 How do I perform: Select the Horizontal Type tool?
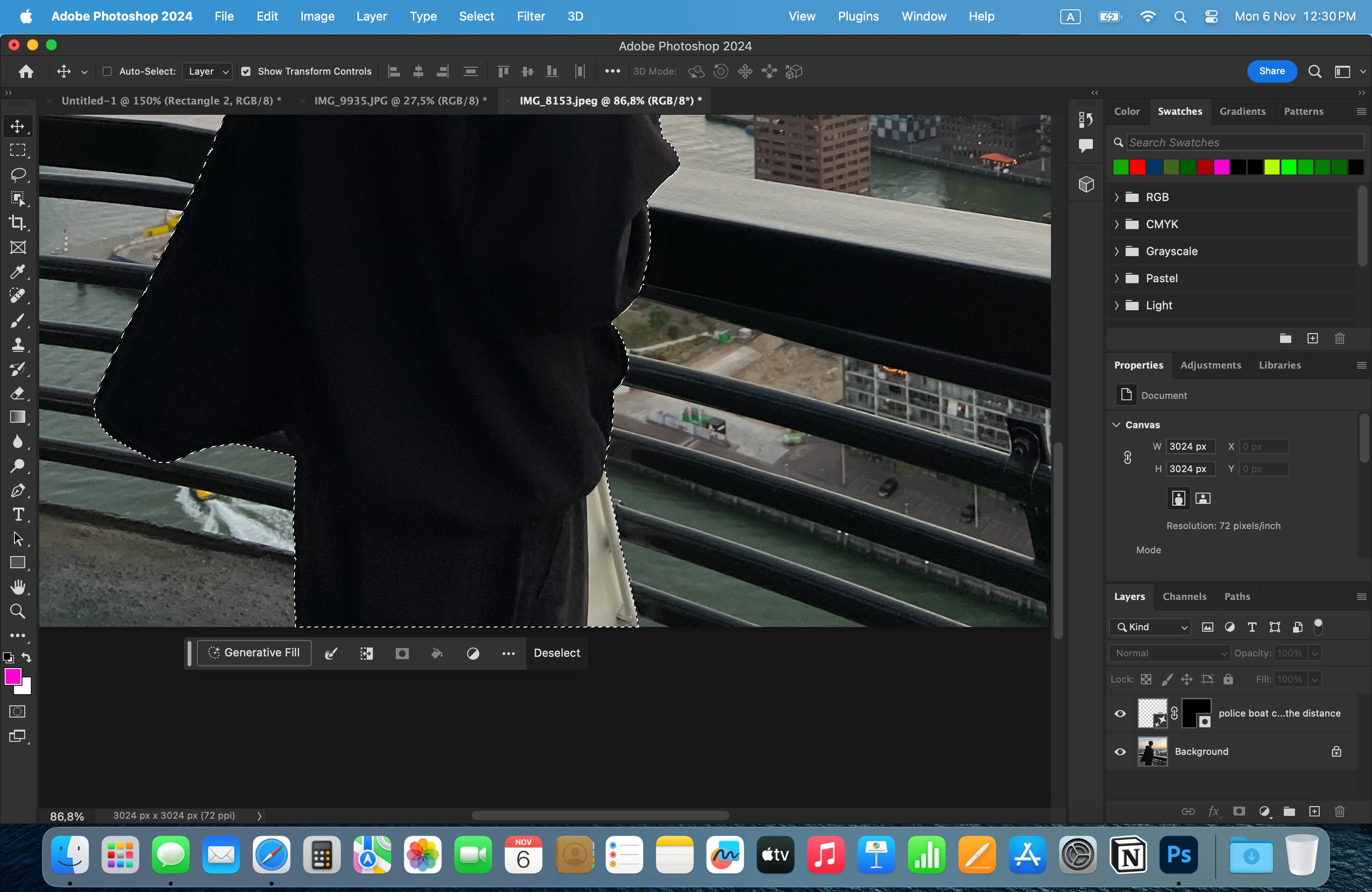point(18,515)
